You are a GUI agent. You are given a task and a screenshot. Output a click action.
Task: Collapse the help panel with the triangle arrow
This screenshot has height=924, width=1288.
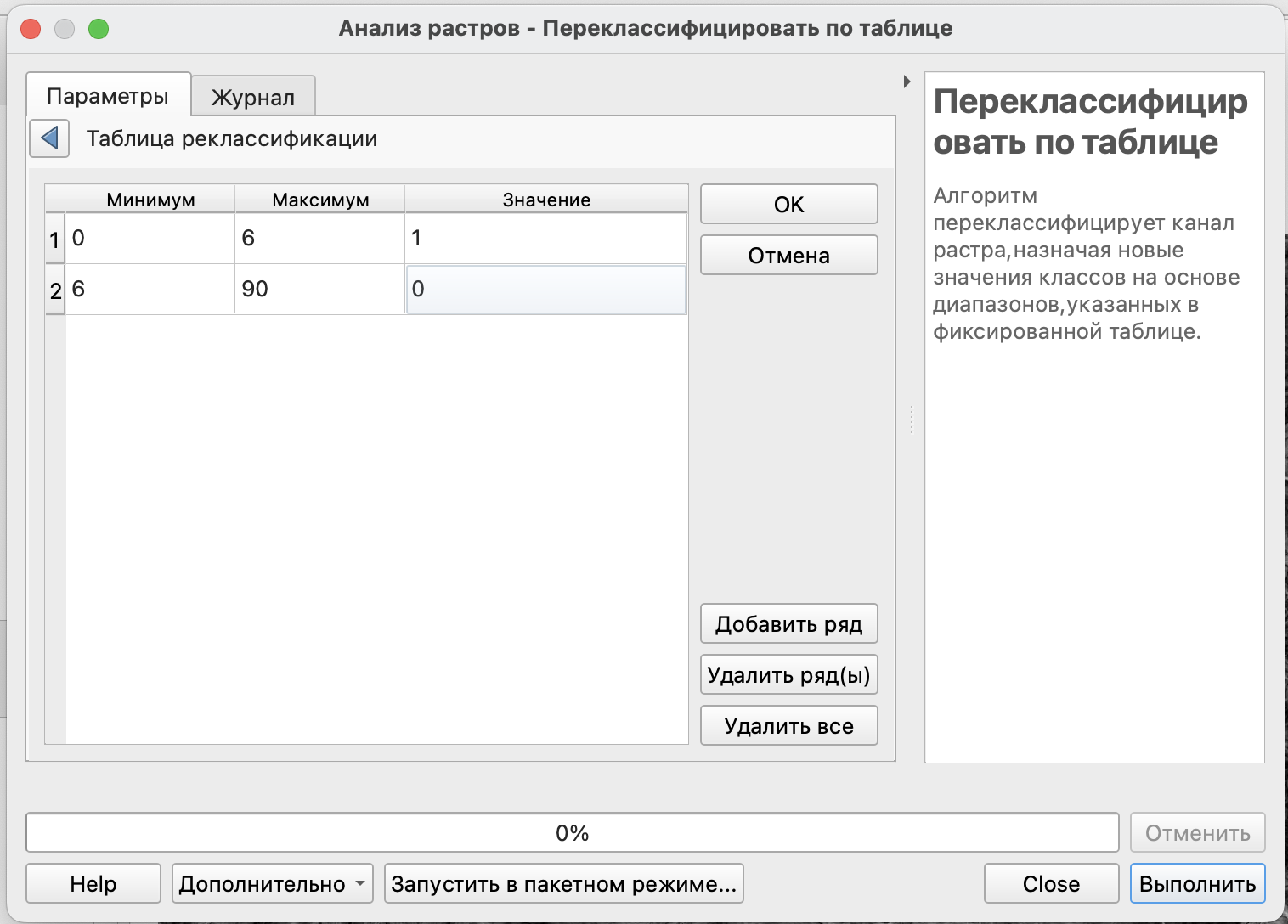coord(907,82)
